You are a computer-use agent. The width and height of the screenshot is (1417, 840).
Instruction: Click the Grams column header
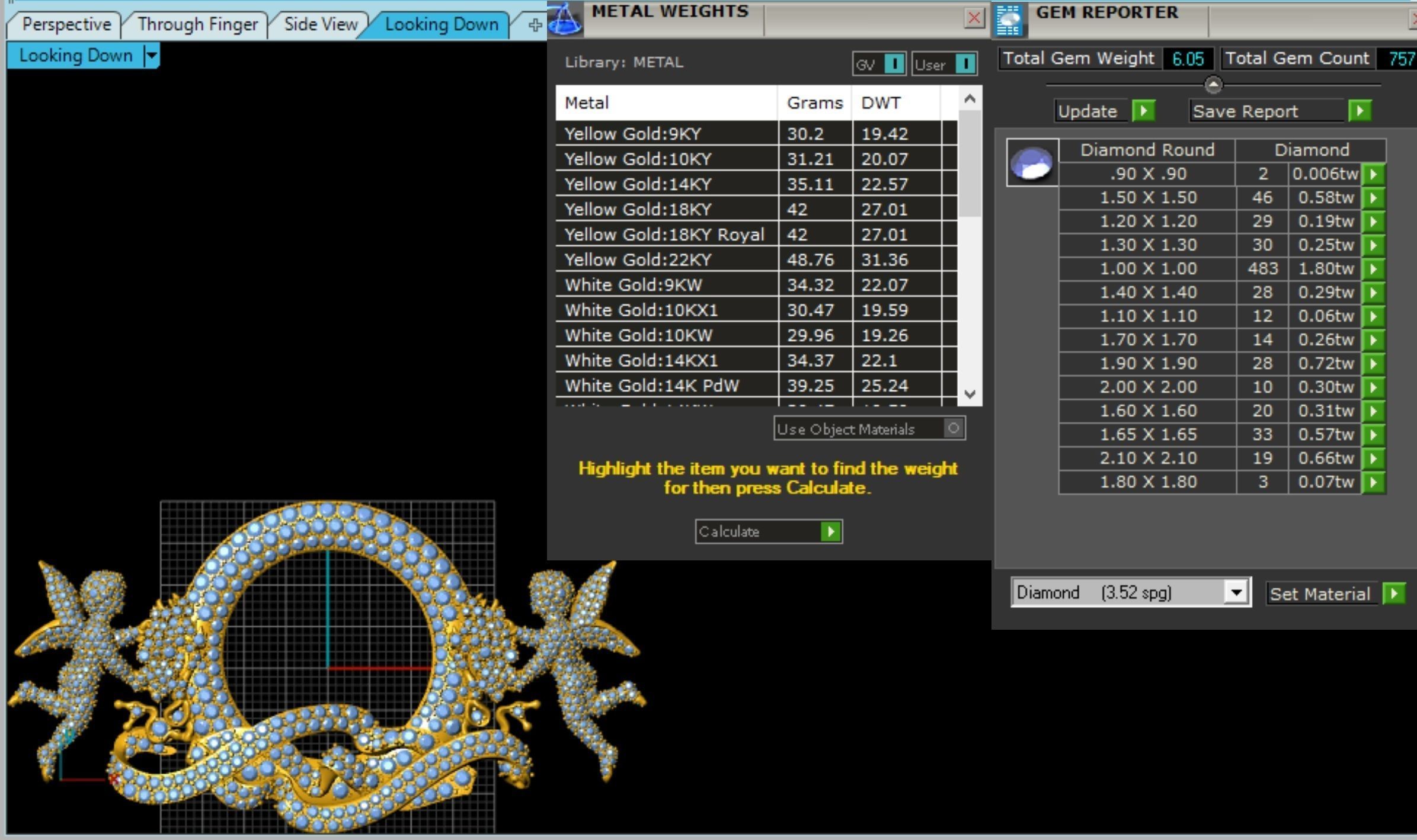(814, 103)
